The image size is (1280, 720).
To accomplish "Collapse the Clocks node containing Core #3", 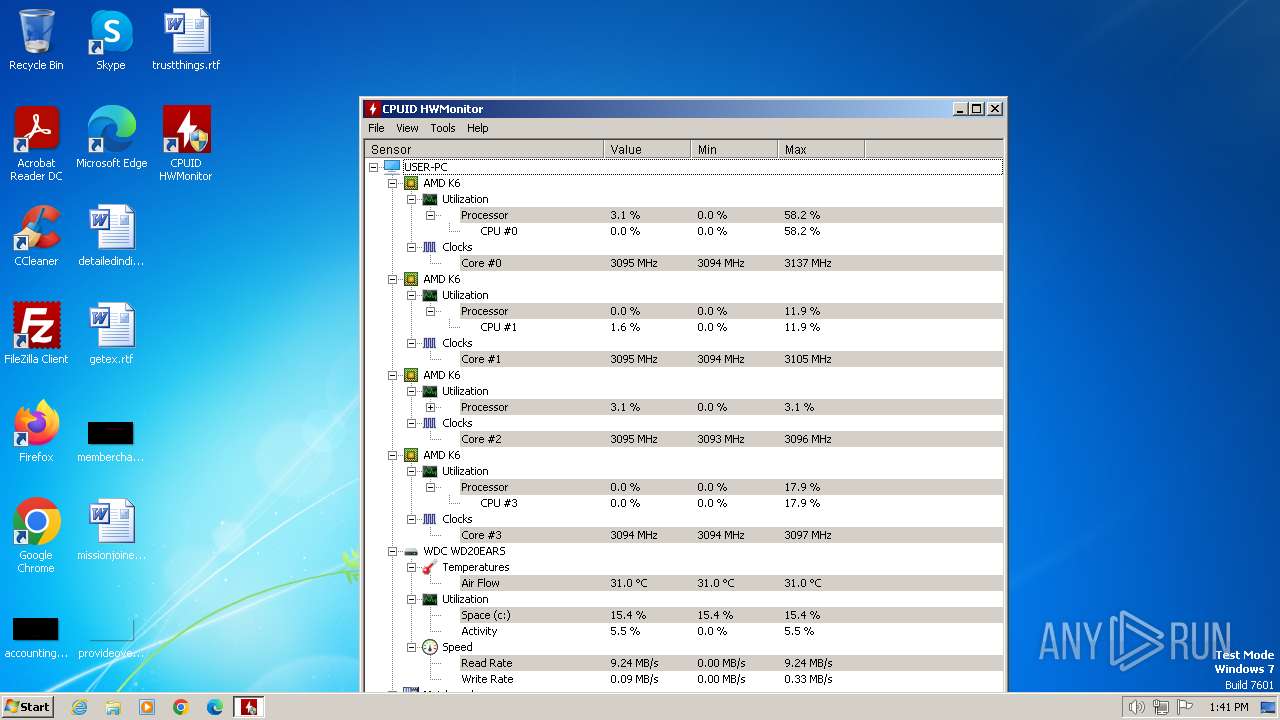I will click(x=411, y=519).
